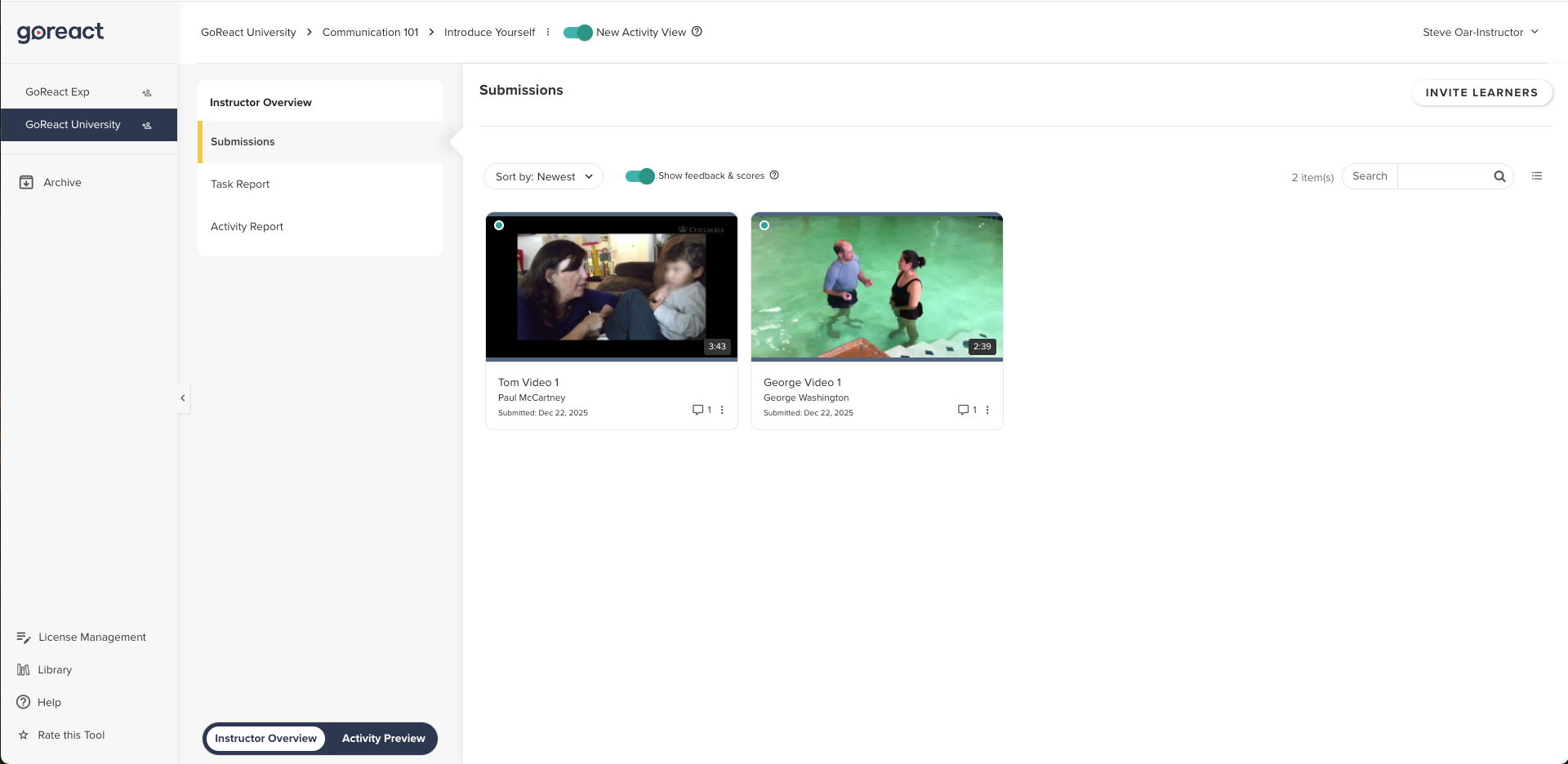Switch to Activity Preview mode
This screenshot has height=764, width=1568.
pos(383,738)
